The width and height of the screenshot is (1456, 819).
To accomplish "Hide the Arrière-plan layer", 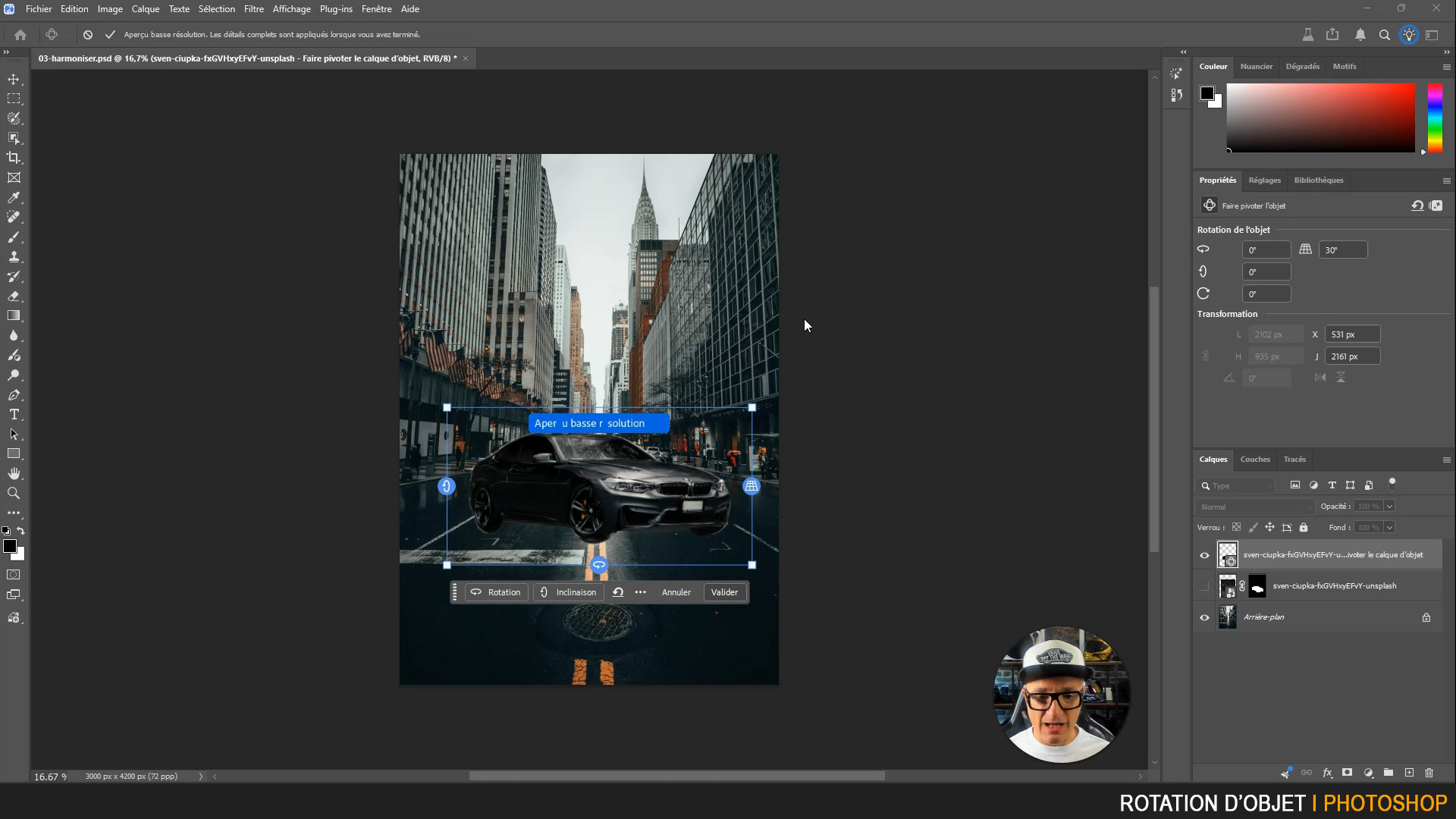I will 1204,617.
